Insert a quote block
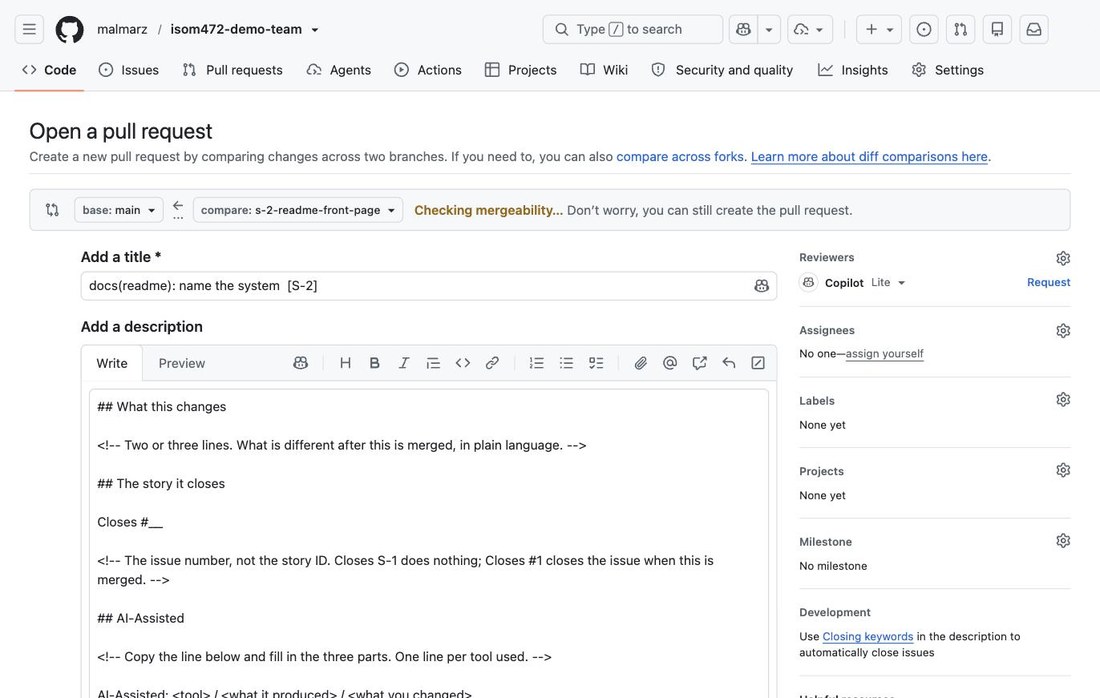1100x698 pixels. [434, 363]
